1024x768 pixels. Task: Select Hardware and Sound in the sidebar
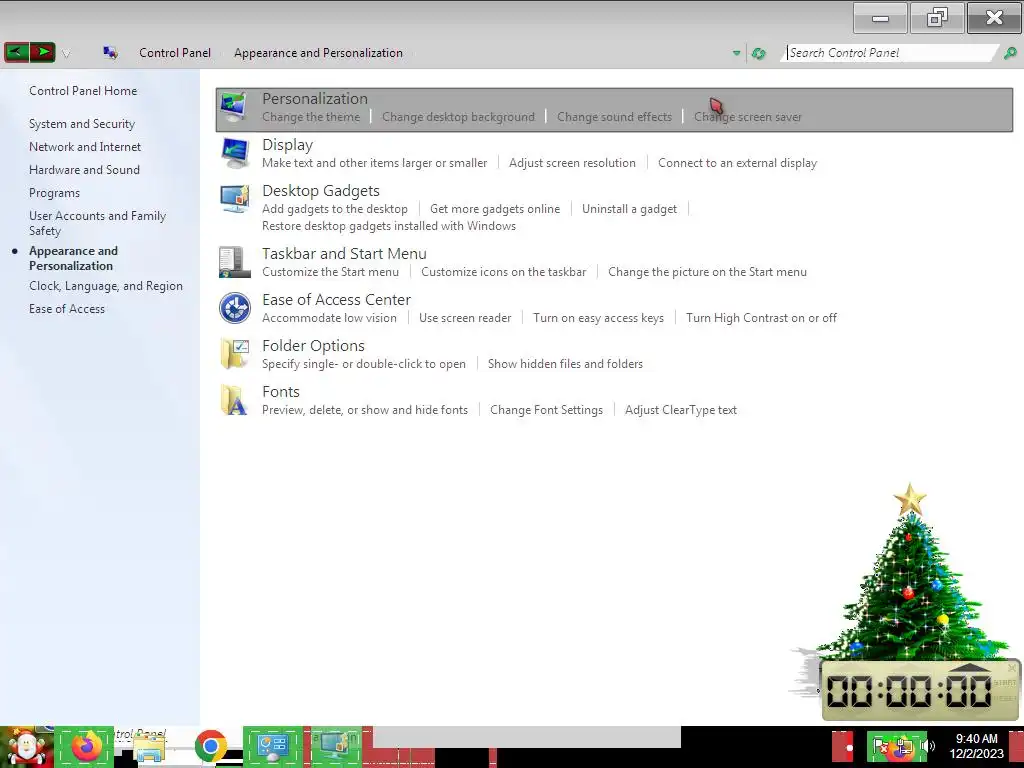pos(84,170)
